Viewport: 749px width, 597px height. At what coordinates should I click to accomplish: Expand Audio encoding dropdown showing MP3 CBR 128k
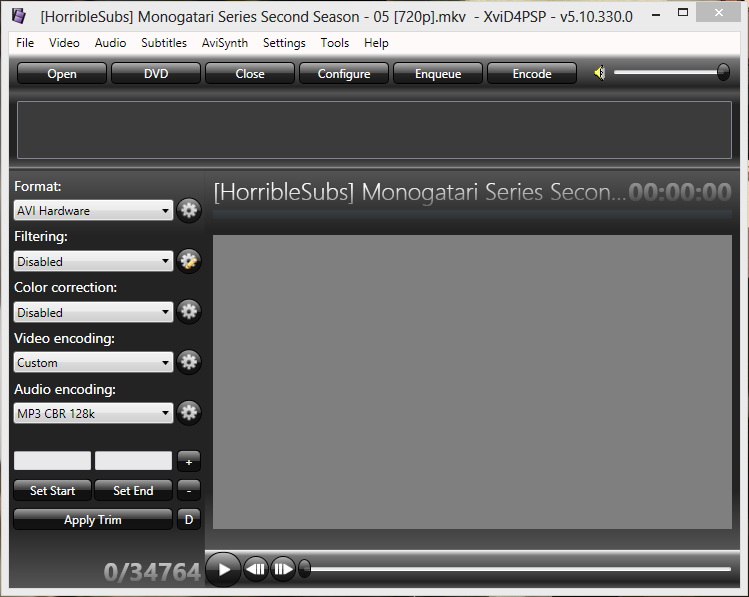(x=93, y=414)
